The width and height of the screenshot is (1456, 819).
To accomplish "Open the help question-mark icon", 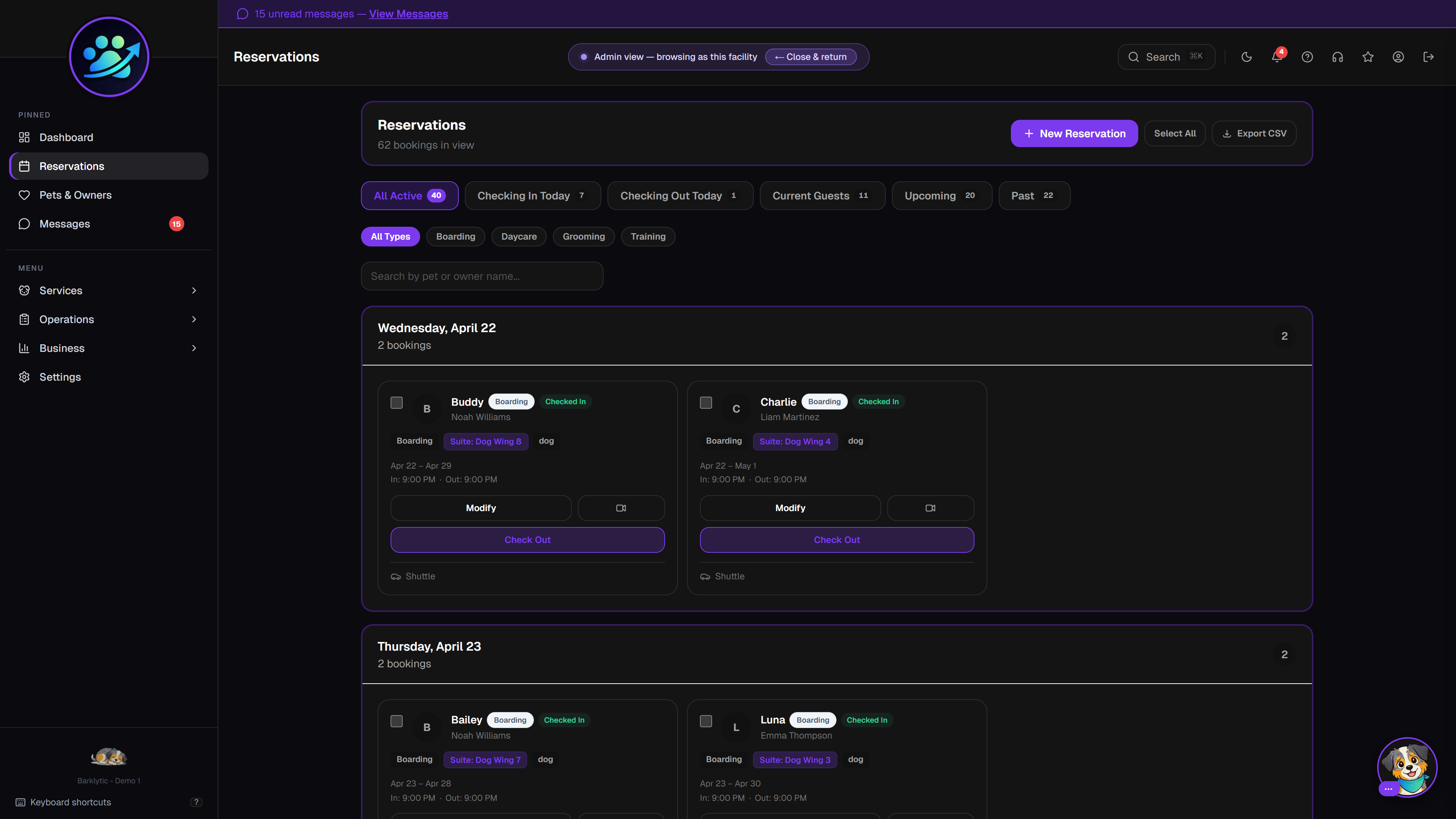I will click(1307, 57).
